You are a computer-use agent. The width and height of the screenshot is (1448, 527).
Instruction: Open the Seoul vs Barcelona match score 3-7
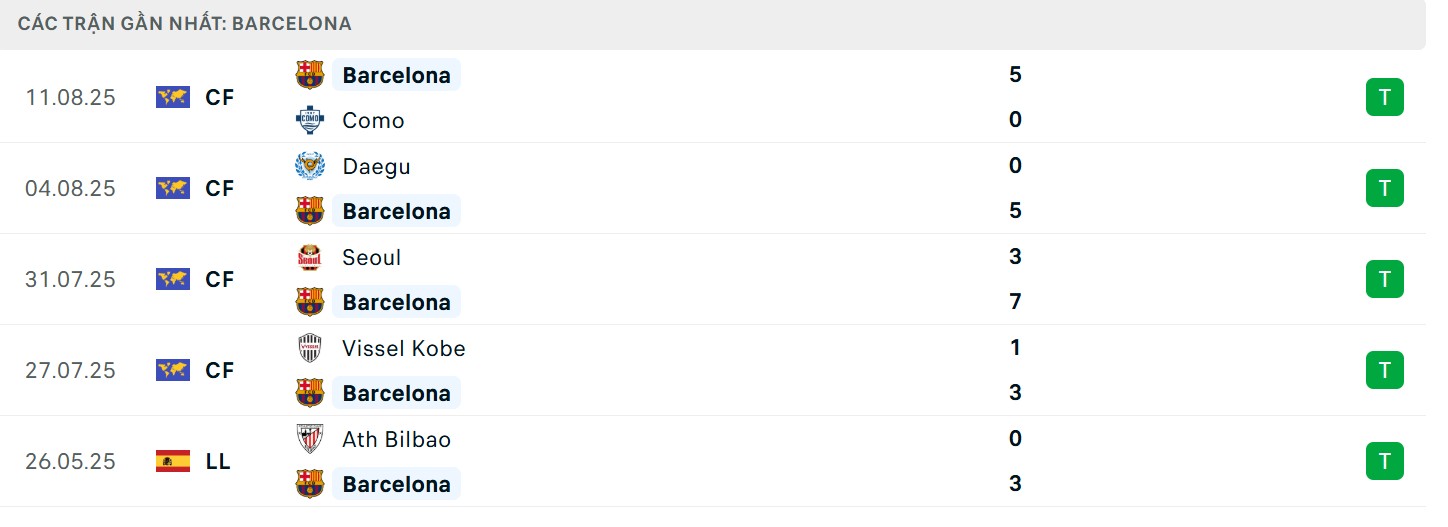click(1015, 279)
